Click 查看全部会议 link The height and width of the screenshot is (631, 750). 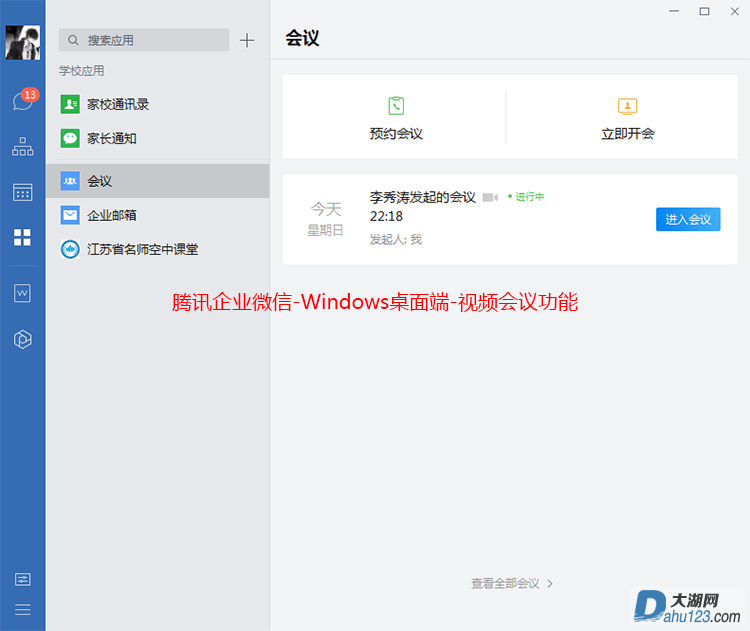505,584
